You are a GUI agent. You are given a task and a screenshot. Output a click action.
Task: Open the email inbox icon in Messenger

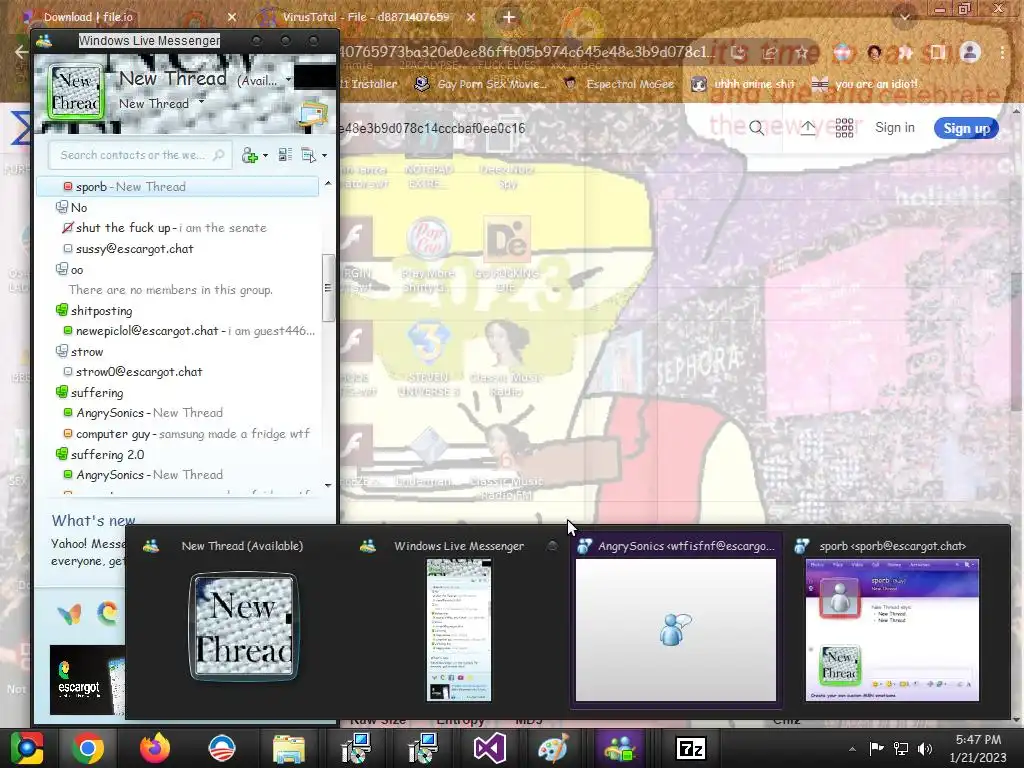pyautogui.click(x=313, y=115)
